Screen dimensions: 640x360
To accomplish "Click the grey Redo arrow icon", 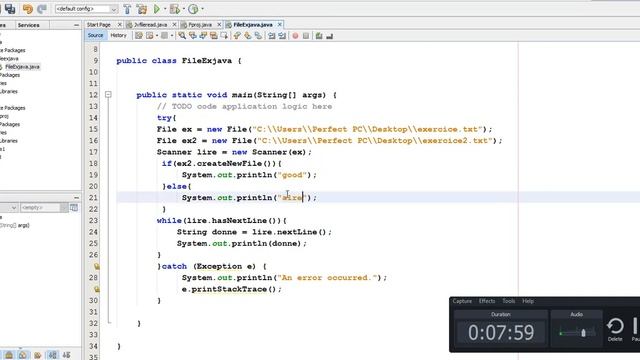I will point(42,9).
